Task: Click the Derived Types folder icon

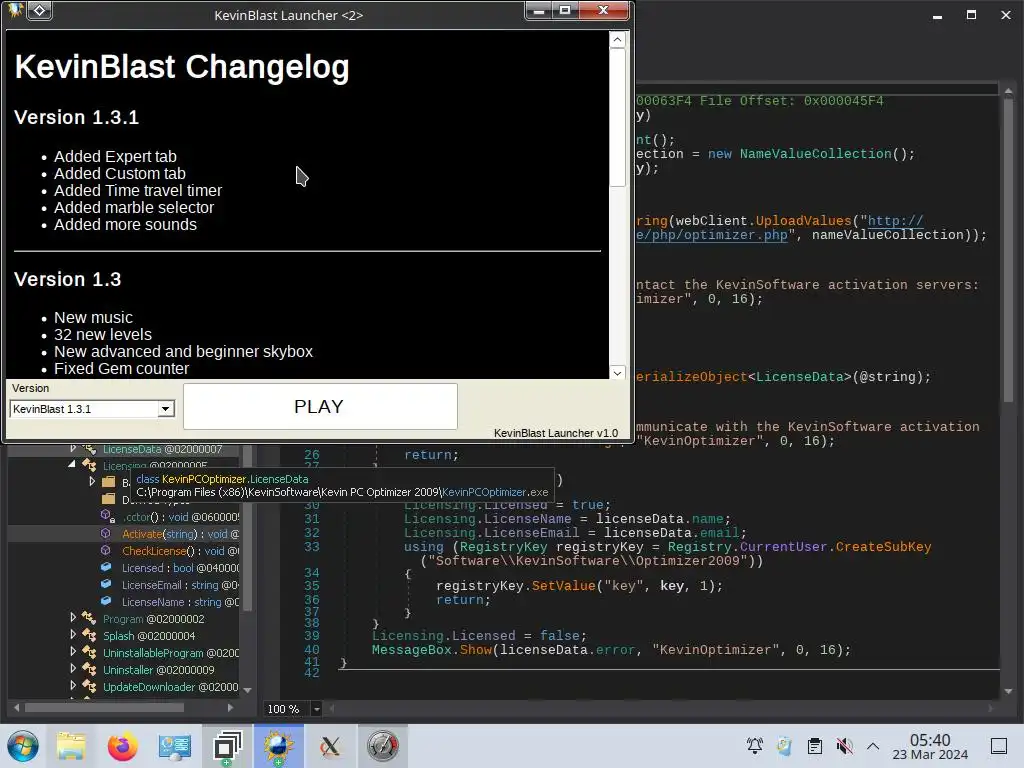Action: [x=109, y=499]
